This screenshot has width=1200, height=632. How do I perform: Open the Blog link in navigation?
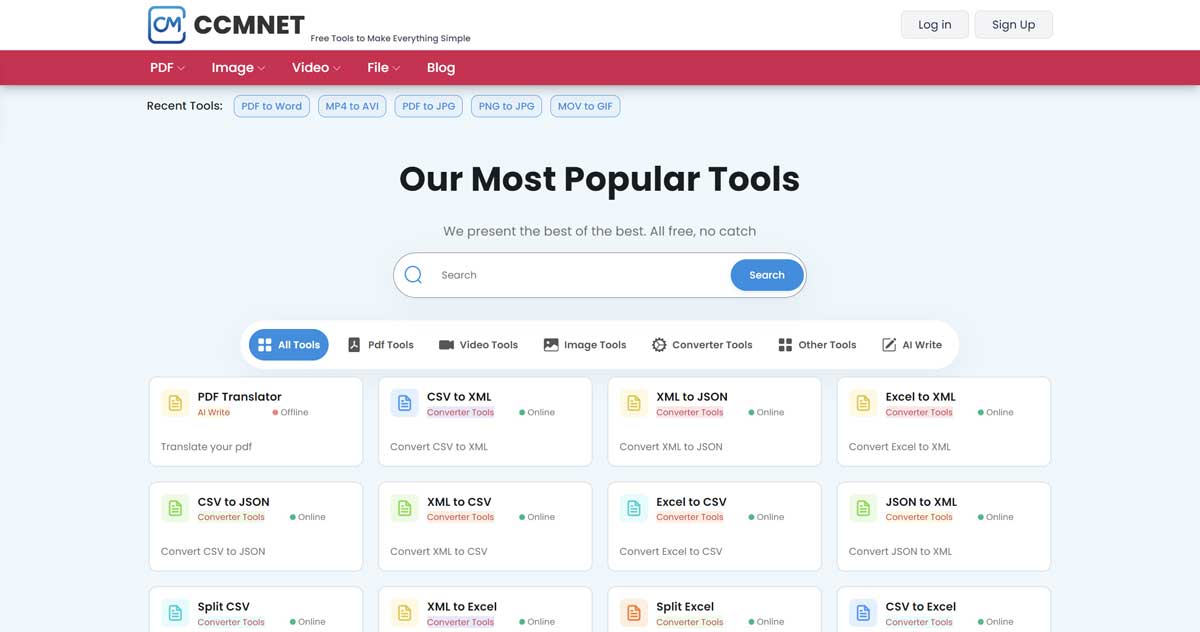[x=441, y=68]
